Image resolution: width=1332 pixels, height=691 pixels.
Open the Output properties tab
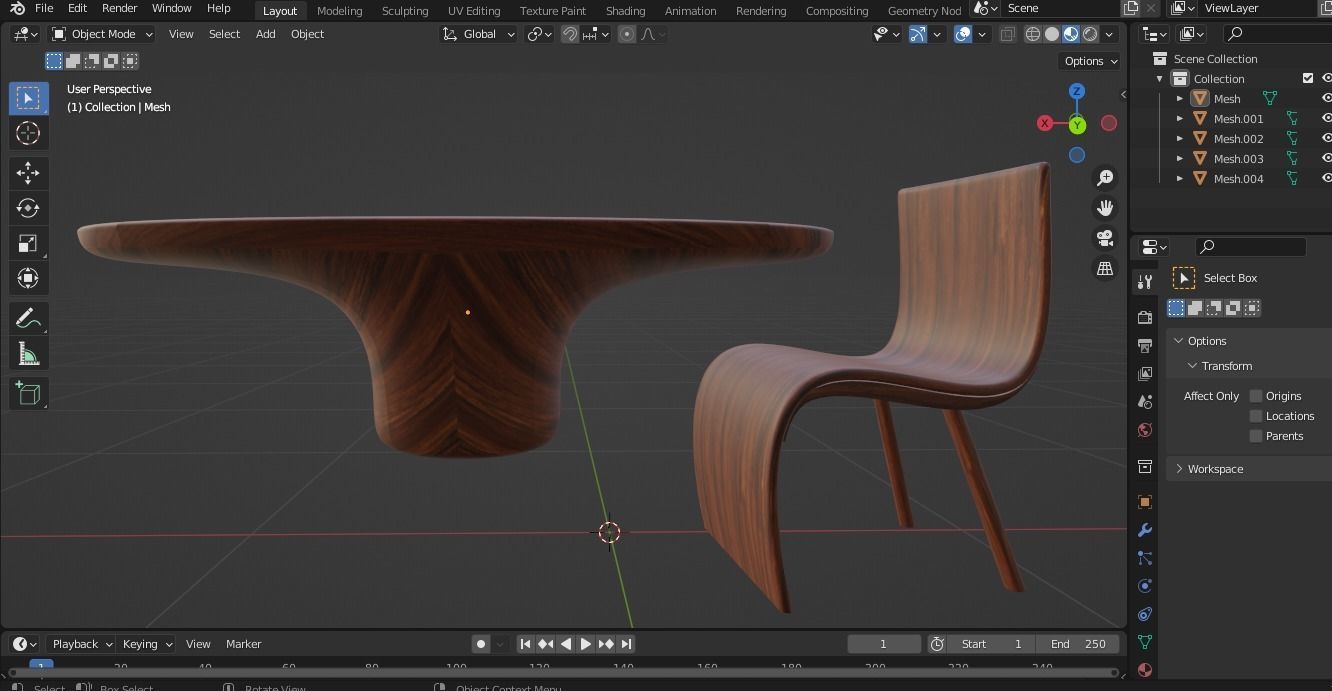1145,345
